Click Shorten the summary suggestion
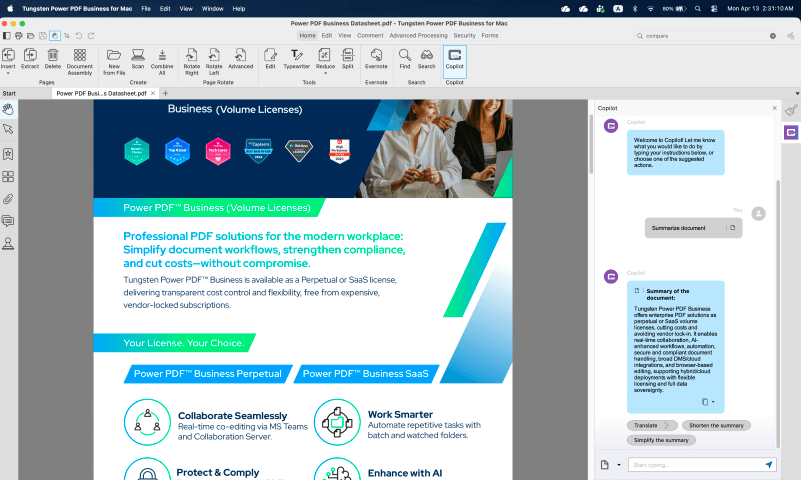801x480 pixels. pyautogui.click(x=716, y=425)
